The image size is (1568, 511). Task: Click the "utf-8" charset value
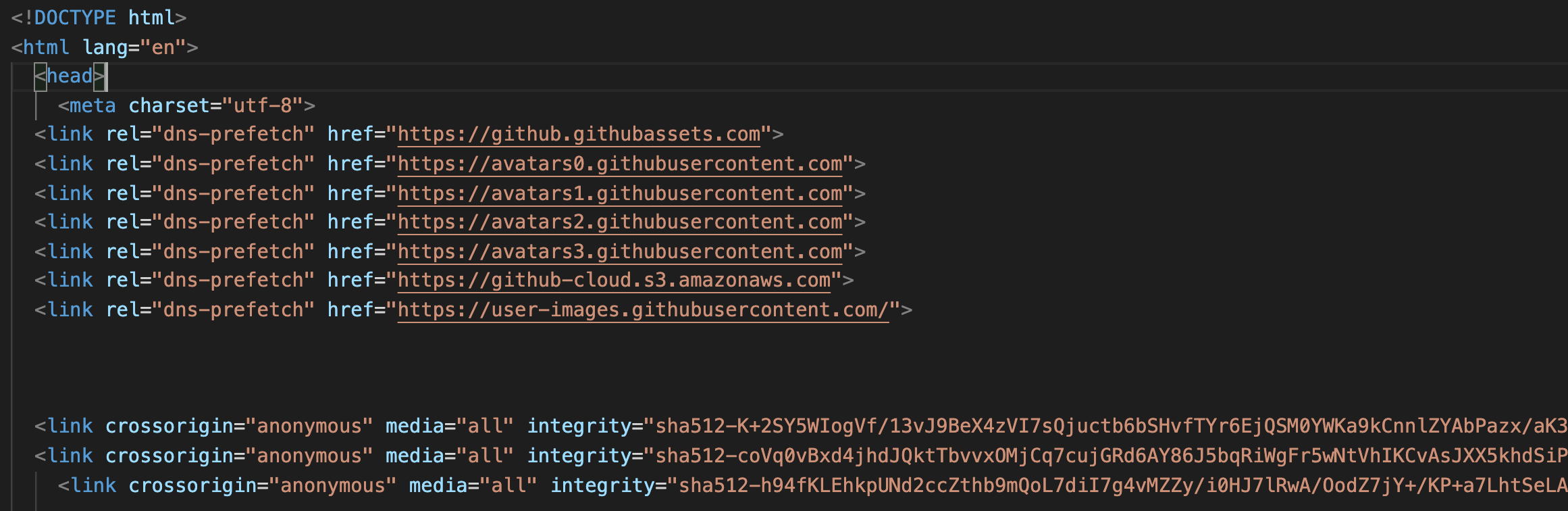[263, 106]
